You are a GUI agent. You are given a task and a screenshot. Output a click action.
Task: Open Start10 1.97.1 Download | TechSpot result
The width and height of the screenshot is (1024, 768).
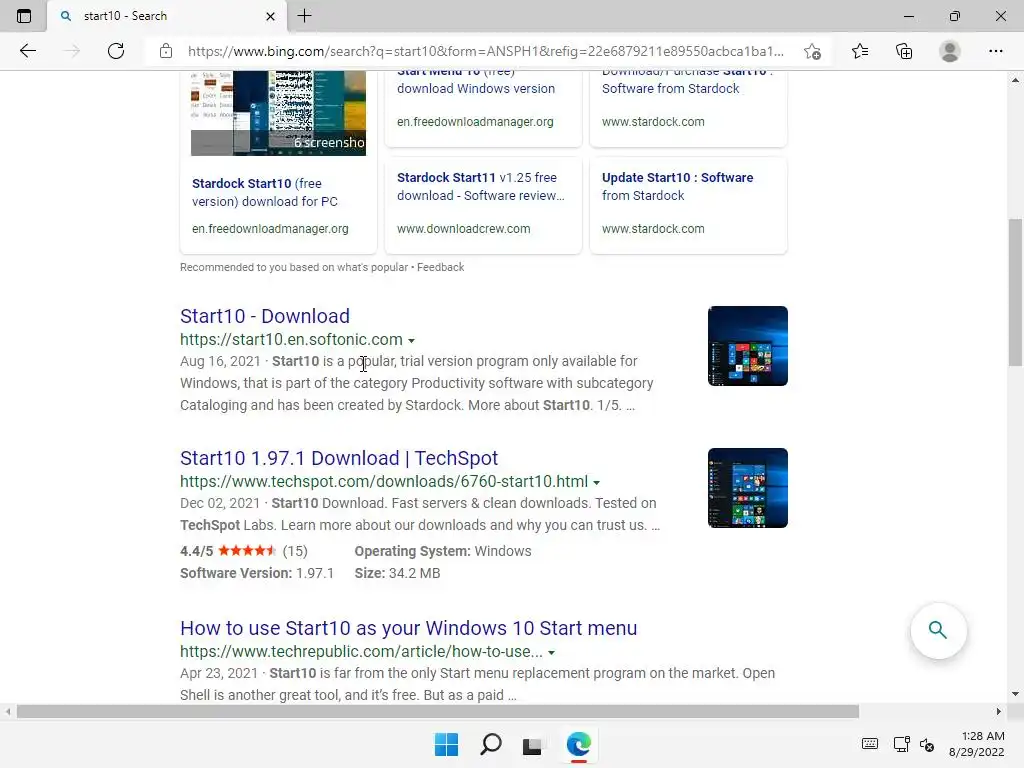339,458
